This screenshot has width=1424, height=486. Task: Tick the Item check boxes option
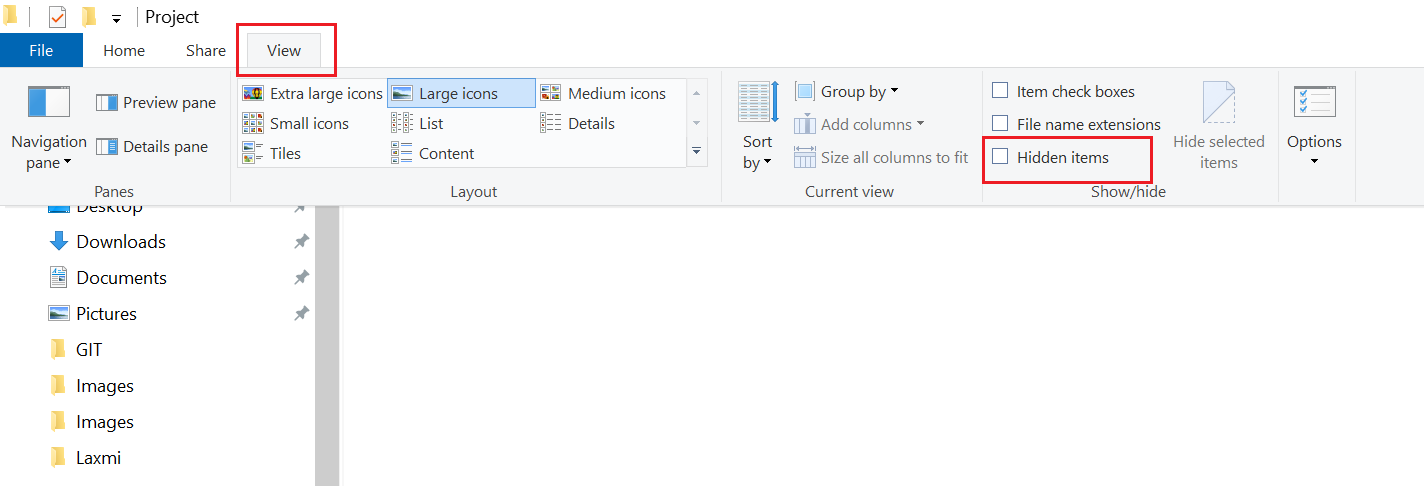[x=1000, y=91]
